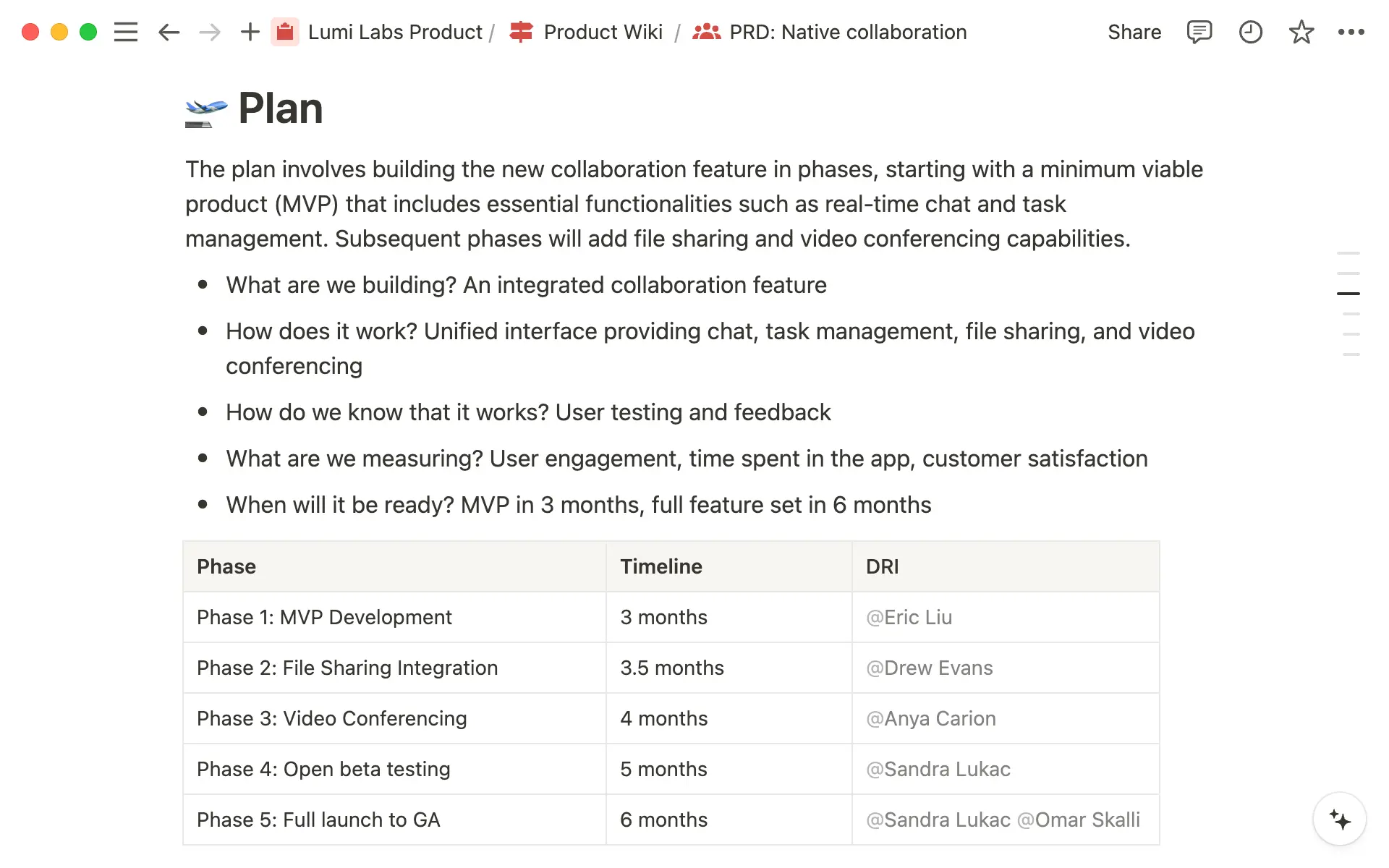Open Lumi Labs Product from the breadcrumb

[395, 32]
